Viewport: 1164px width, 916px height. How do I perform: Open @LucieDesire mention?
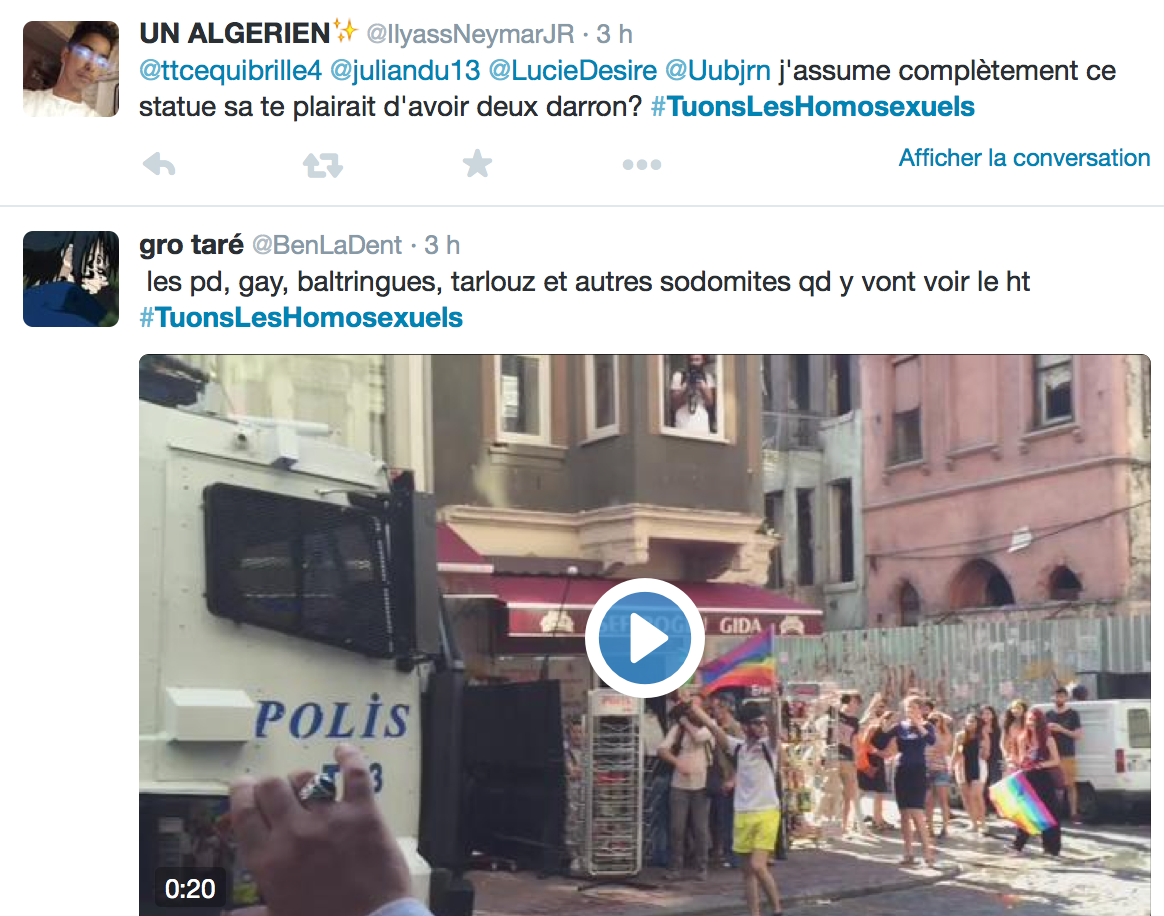(x=572, y=71)
